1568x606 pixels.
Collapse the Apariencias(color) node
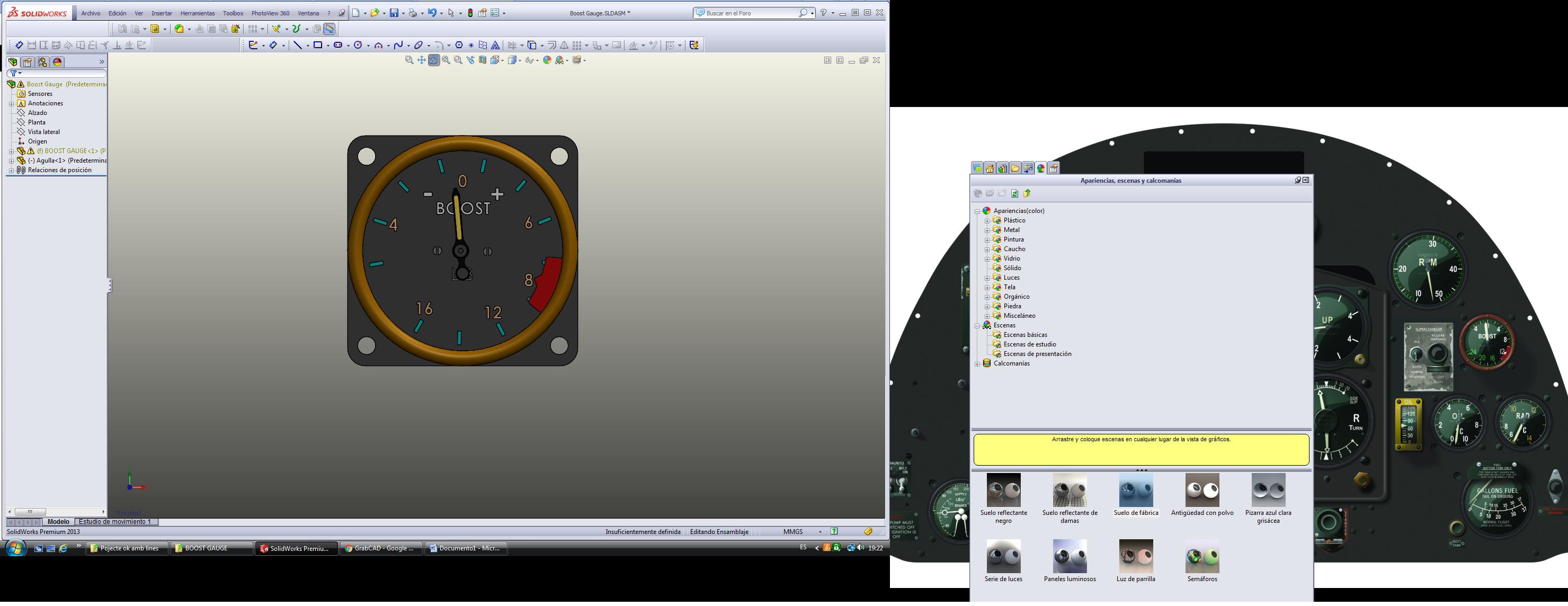[977, 211]
